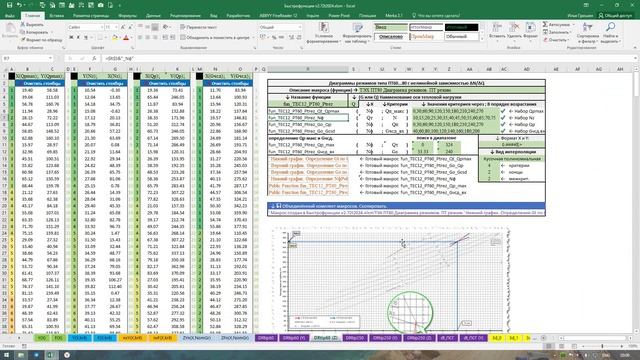Click Очистить столбцы button in columns F-G
Image resolution: width=640 pixels, height=360 pixels.
(x=102, y=83)
